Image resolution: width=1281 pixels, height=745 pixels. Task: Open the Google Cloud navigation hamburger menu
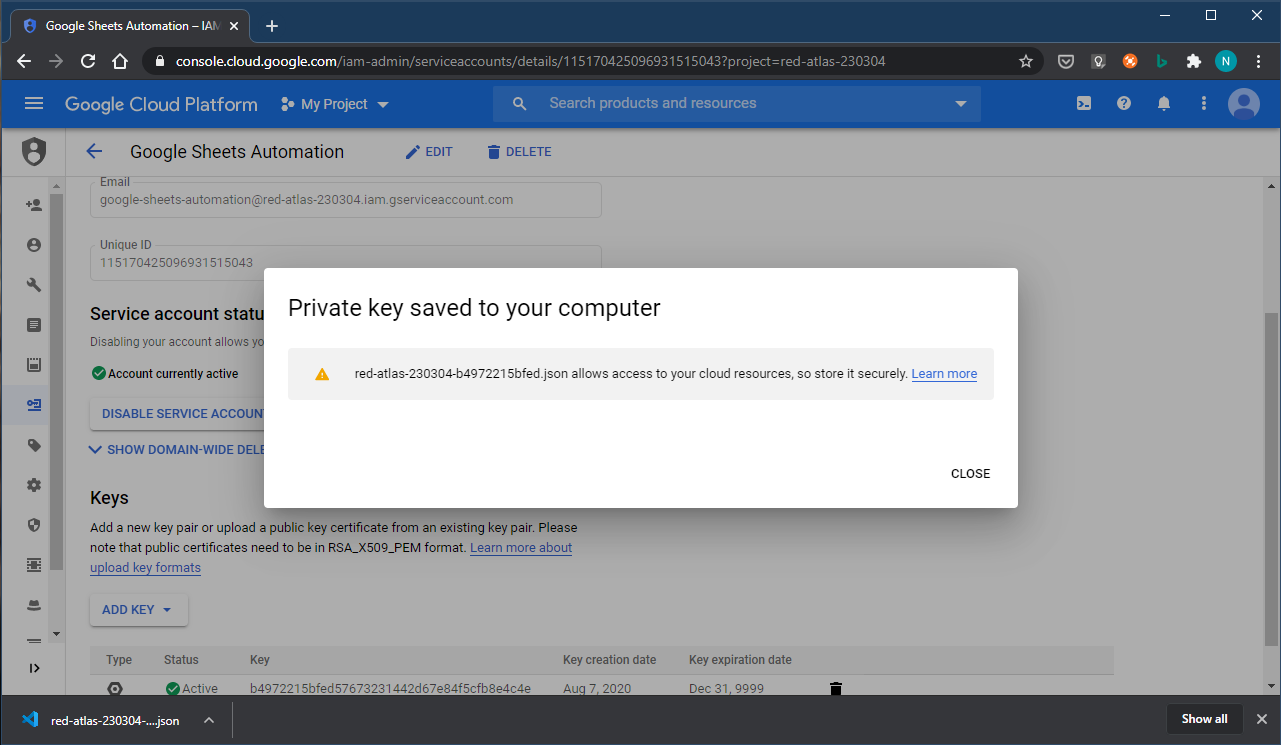pos(34,104)
